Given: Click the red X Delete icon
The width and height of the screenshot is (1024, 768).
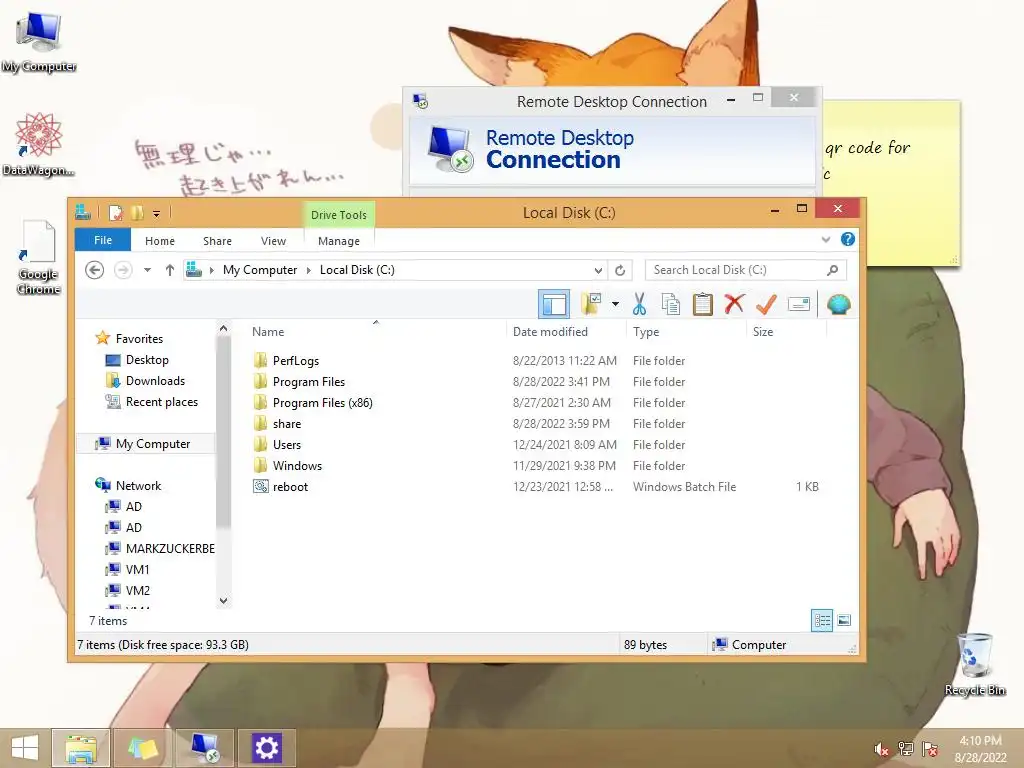Looking at the screenshot, I should pos(734,304).
